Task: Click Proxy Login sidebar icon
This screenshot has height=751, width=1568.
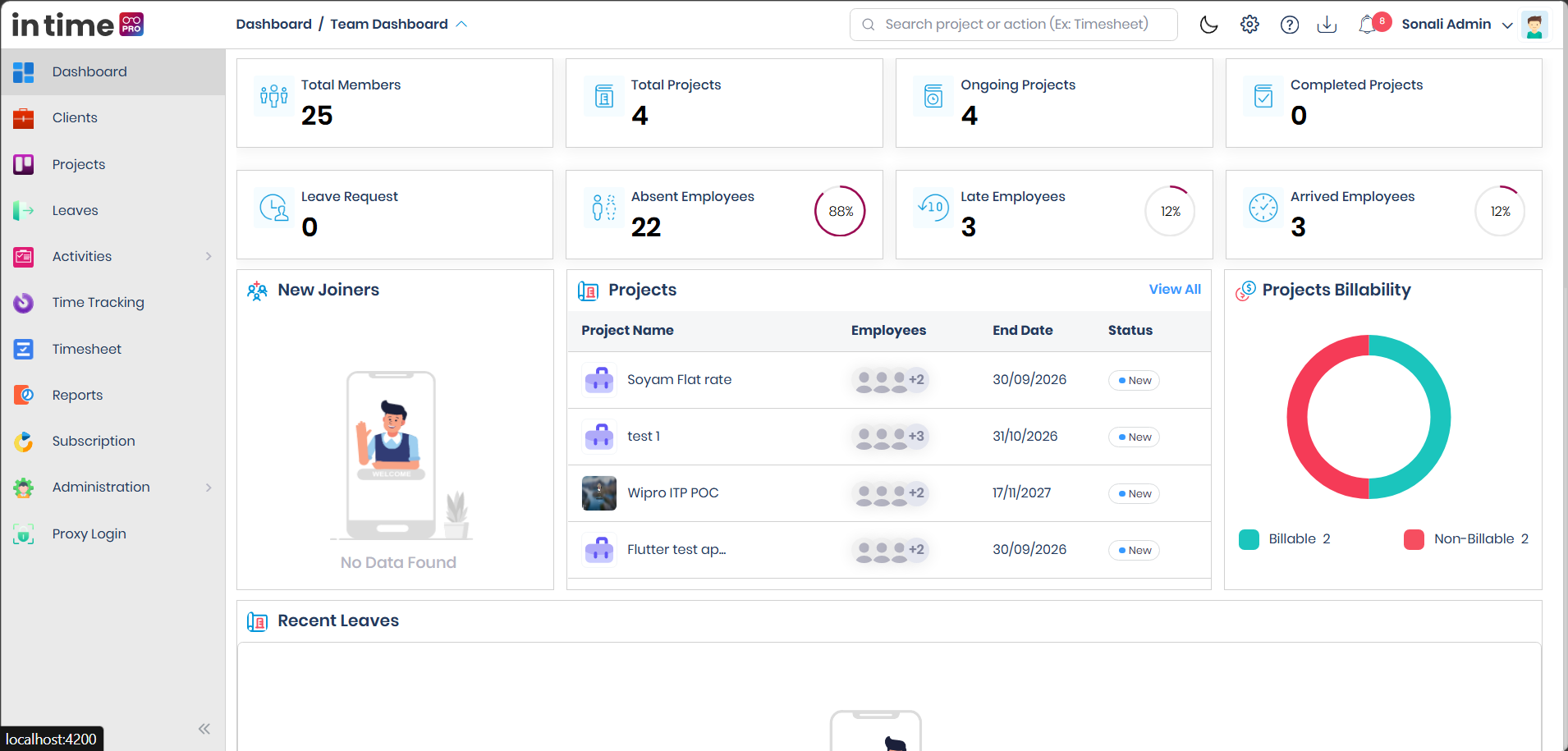Action: coord(24,533)
